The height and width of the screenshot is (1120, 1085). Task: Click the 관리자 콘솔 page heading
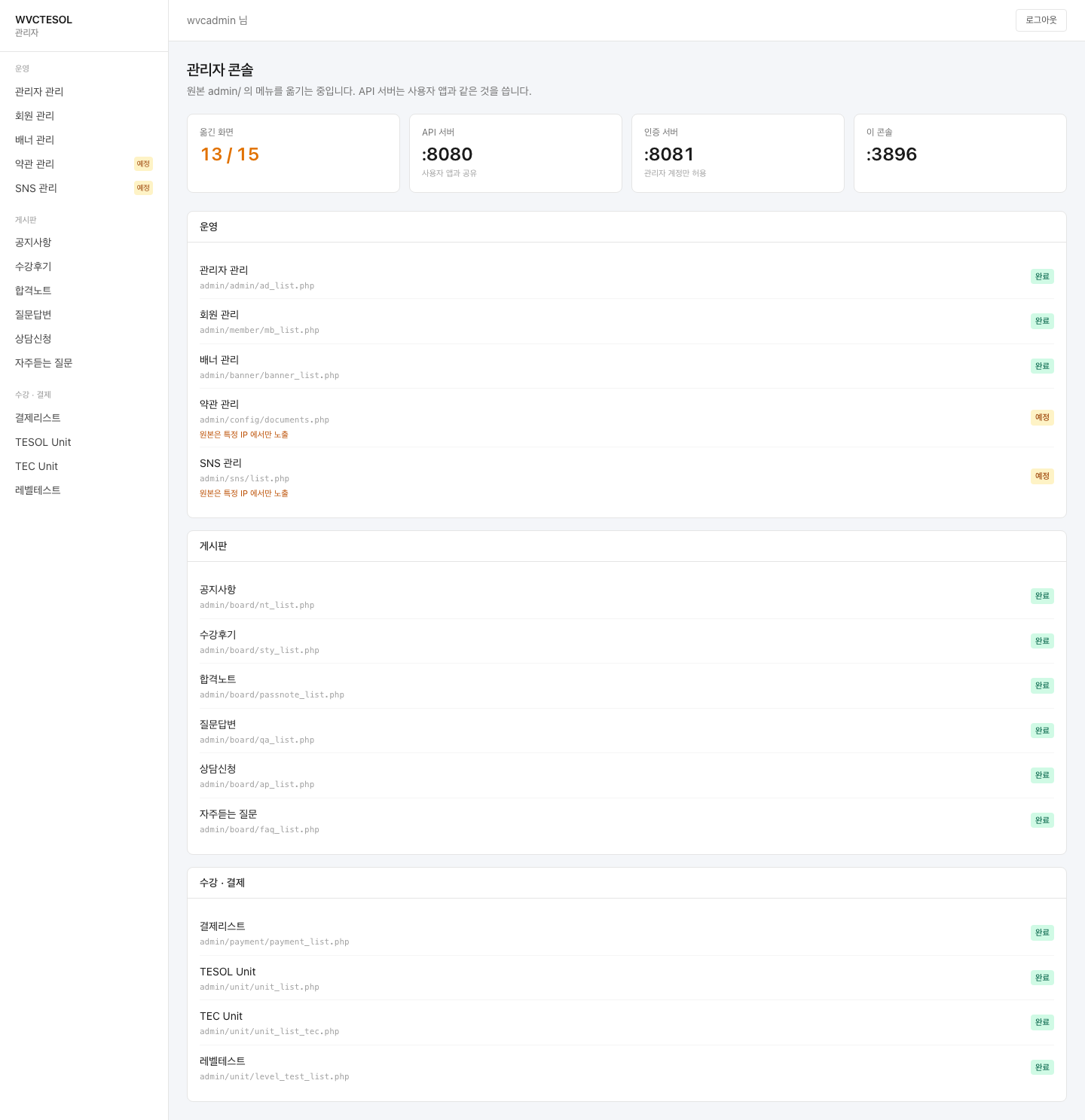click(x=220, y=70)
